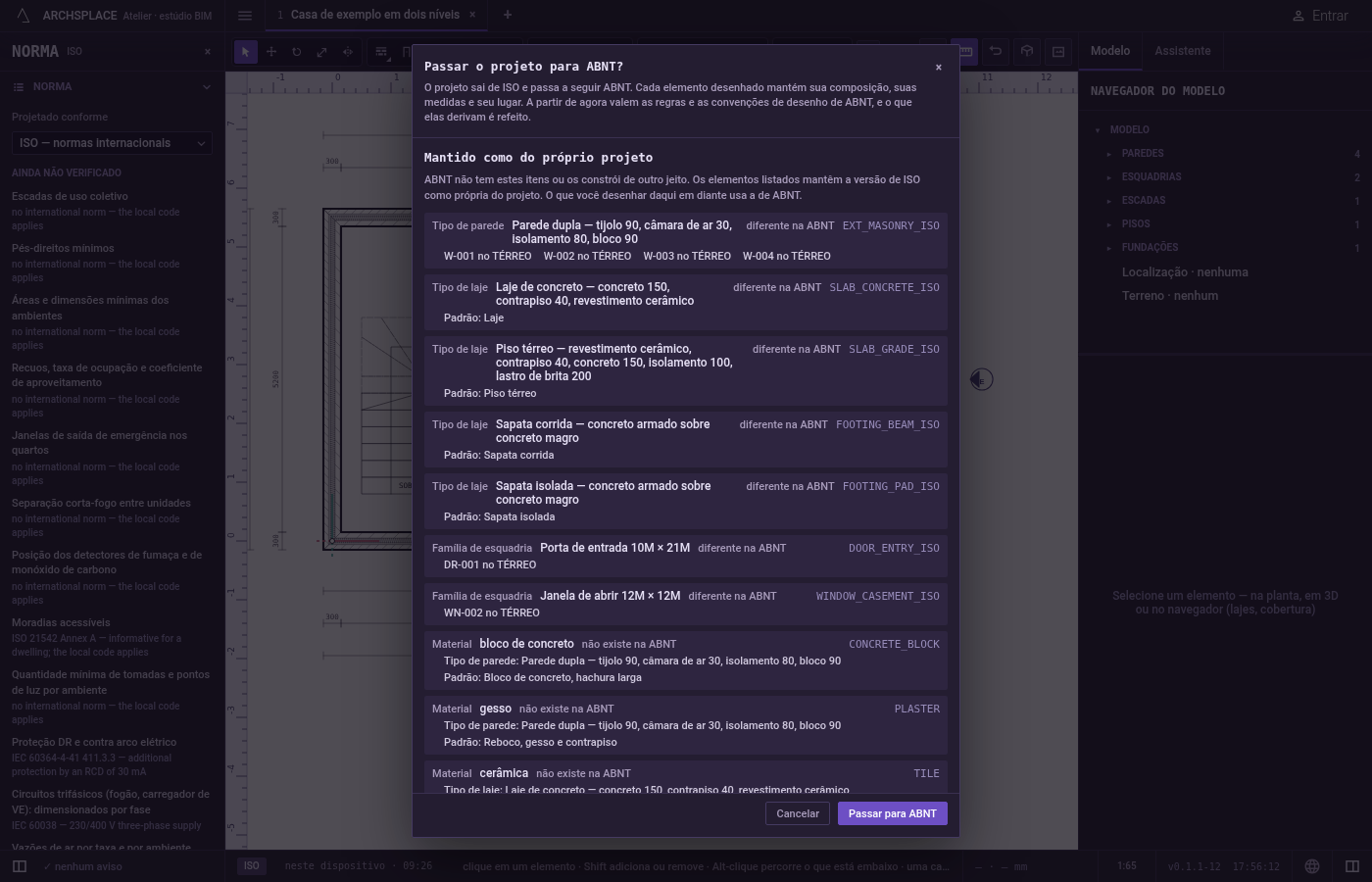
Task: Click the EXT_MASONRY_ISO wall type row
Action: pyautogui.click(x=686, y=241)
